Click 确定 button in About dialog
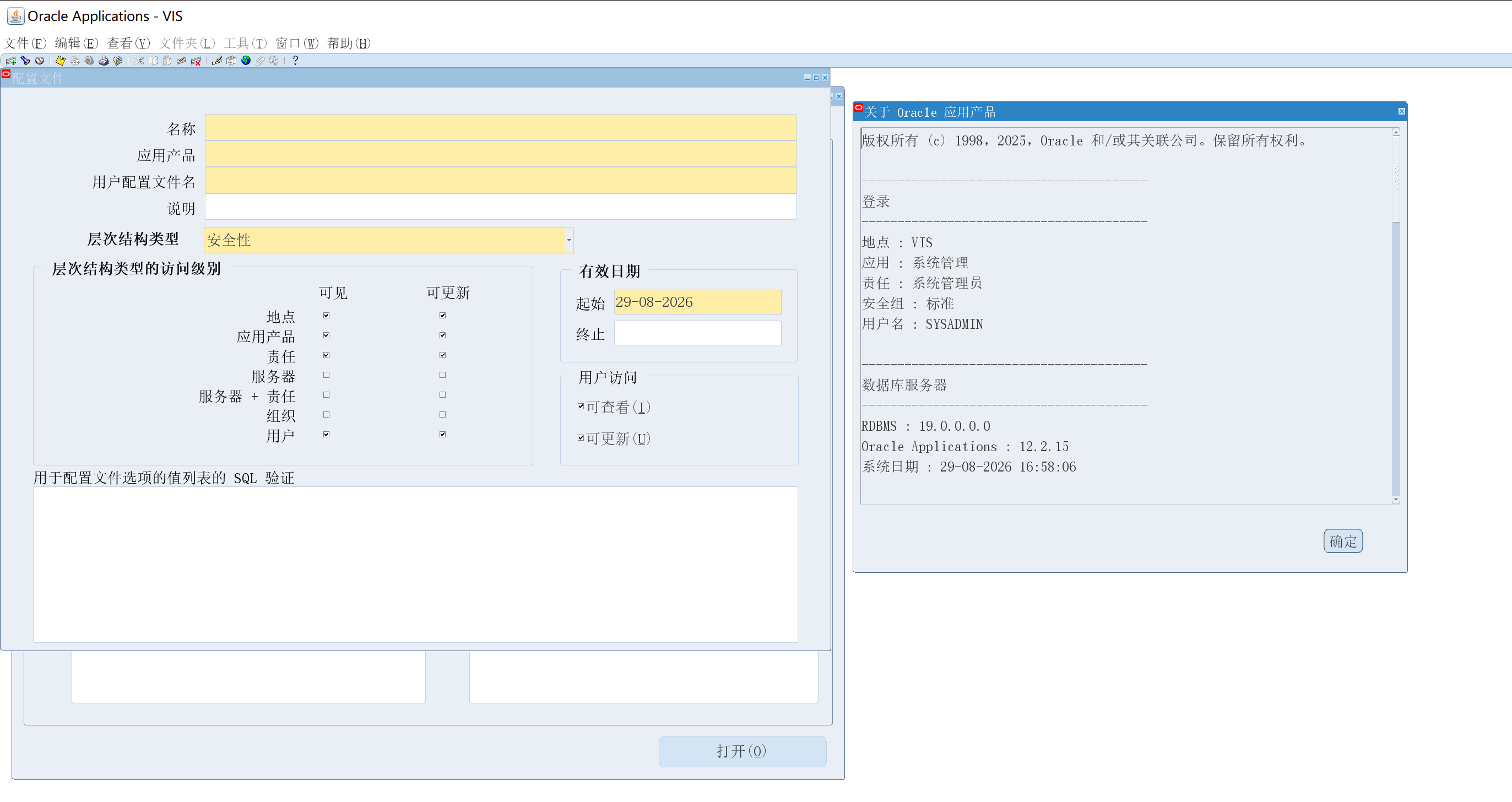This screenshot has width=1512, height=802. coord(1343,541)
